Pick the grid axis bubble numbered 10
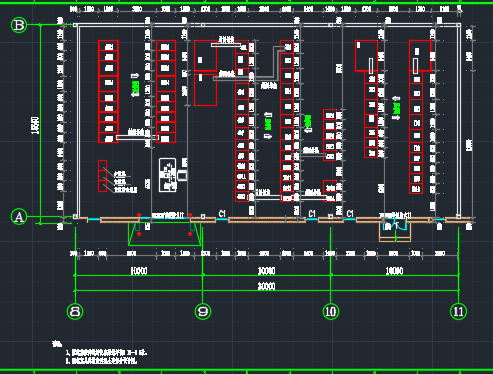 (331, 312)
